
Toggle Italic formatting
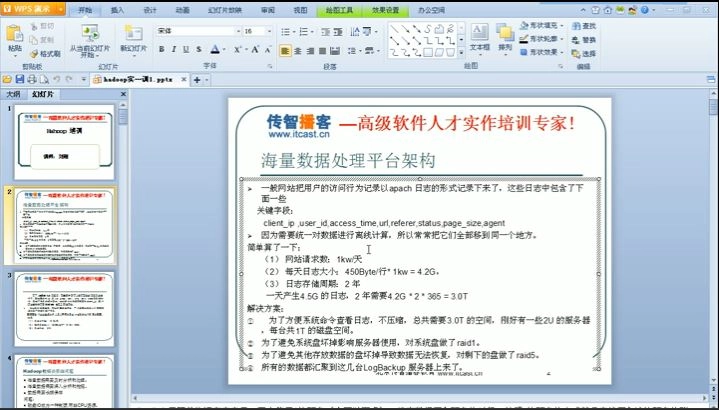pos(173,50)
